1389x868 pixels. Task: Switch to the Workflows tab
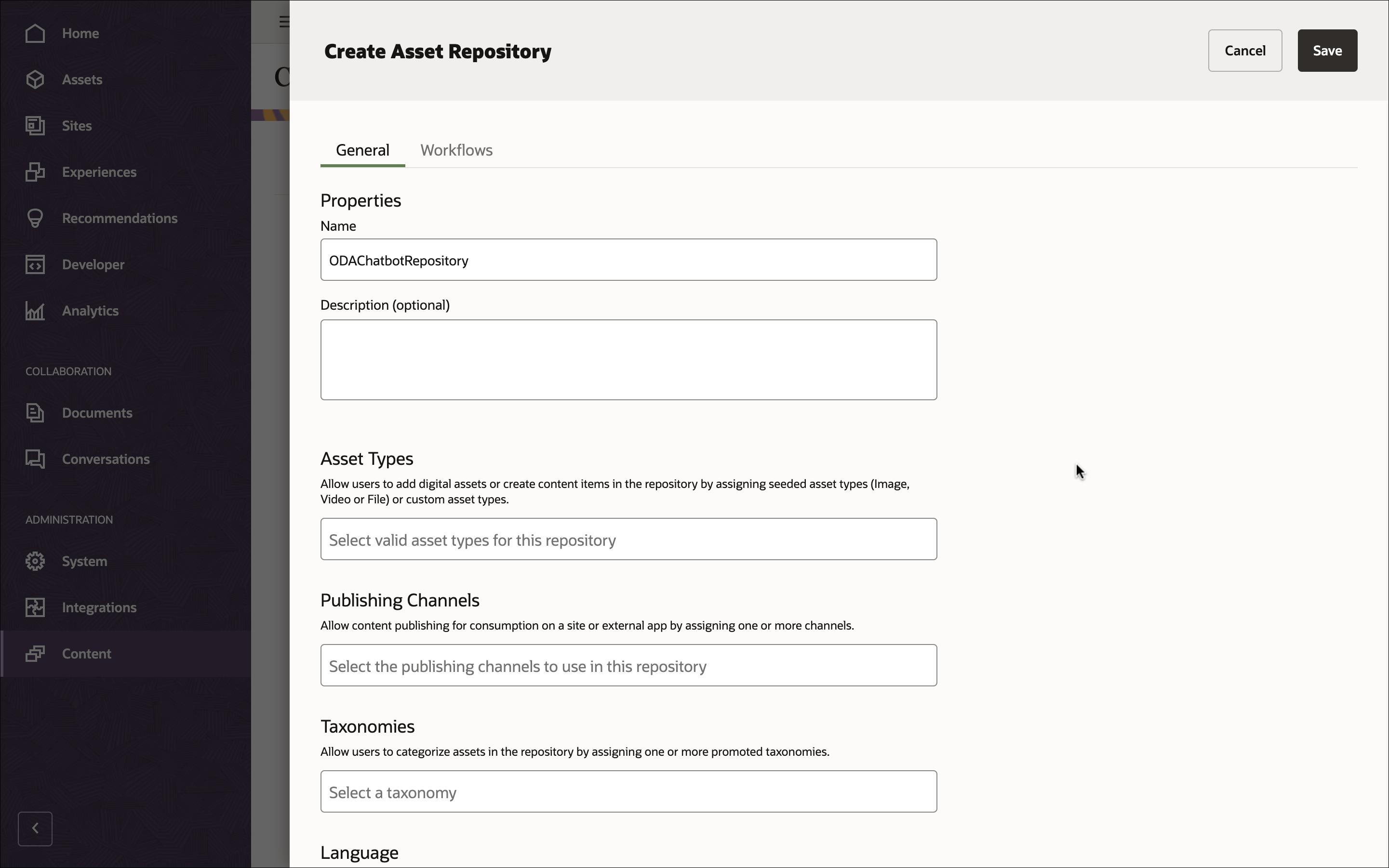click(x=455, y=150)
